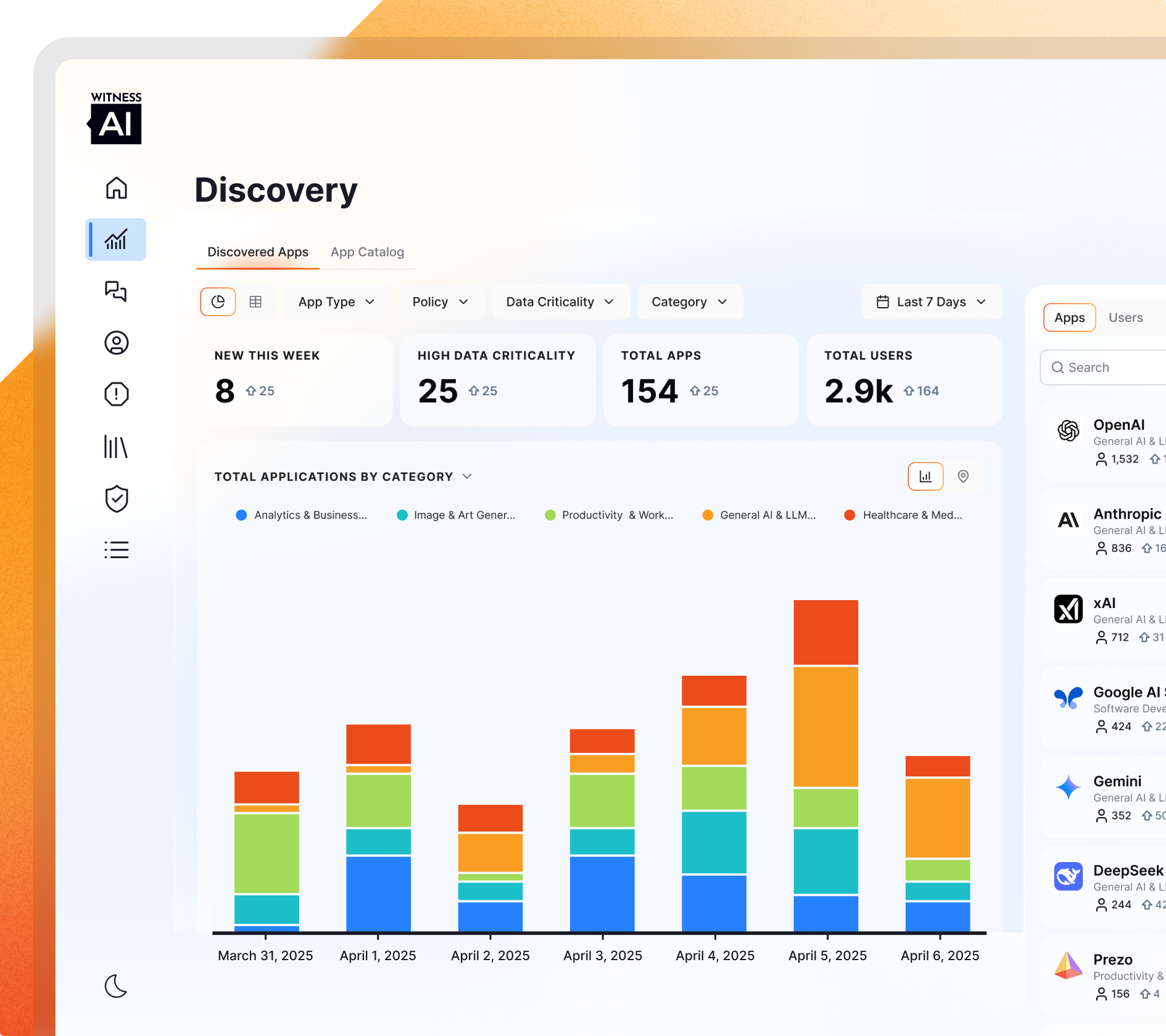
Task: Open the conversations chat sidebar icon
Action: coord(116,291)
